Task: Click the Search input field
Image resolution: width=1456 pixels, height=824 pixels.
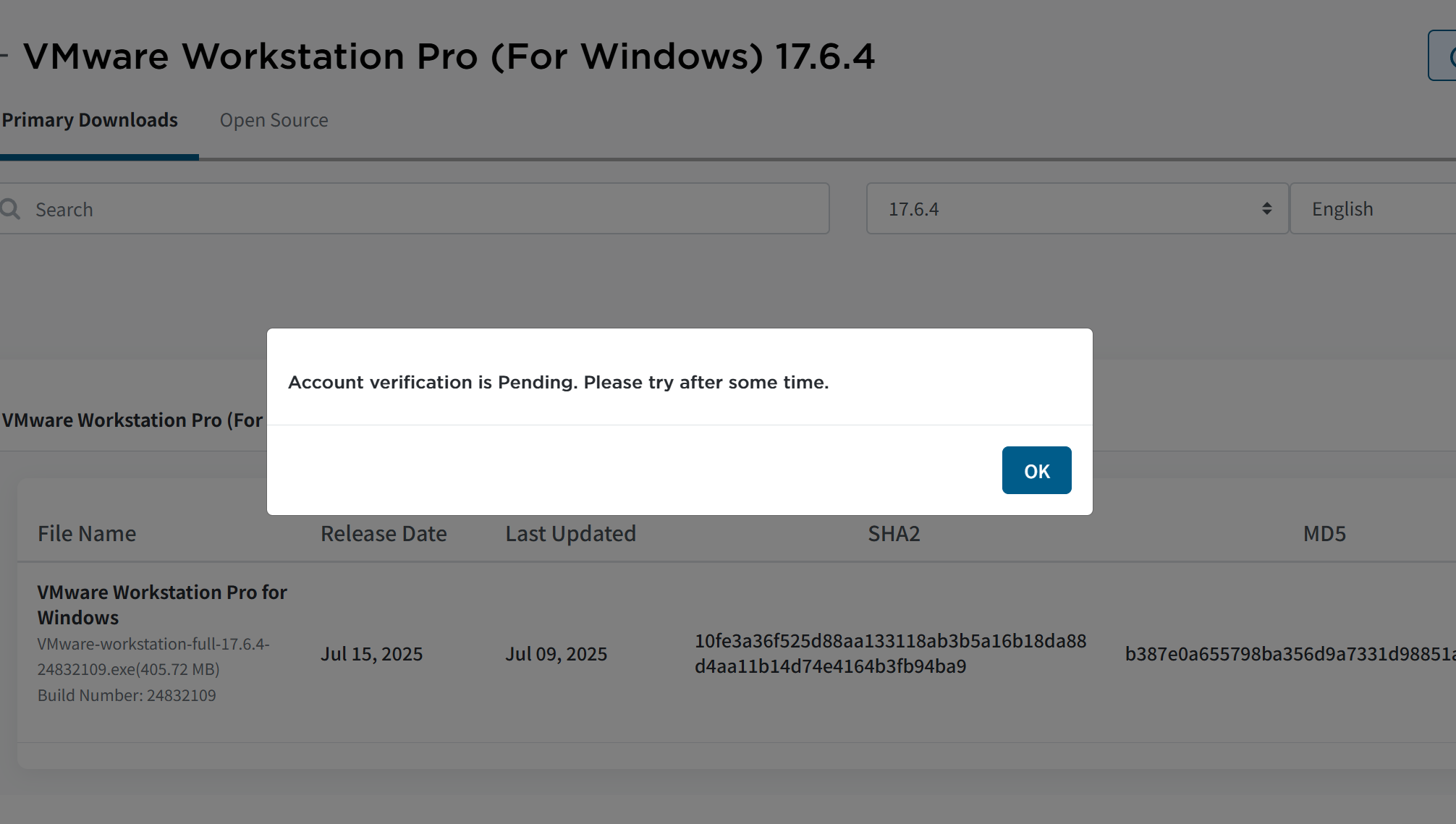Action: [415, 208]
